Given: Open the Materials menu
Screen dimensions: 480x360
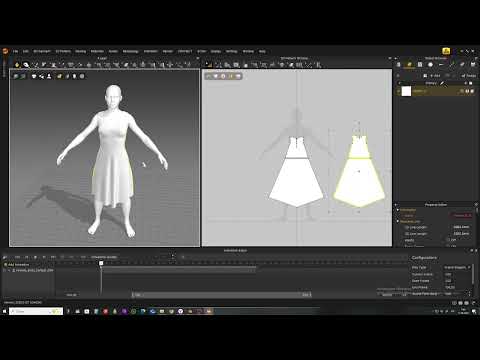Looking at the screenshot, I should [x=97, y=51].
